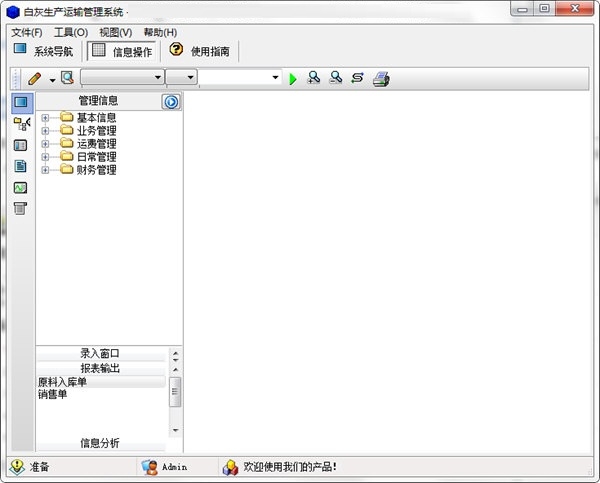Expand the 业务管理 tree node
Image resolution: width=600 pixels, height=483 pixels.
(x=45, y=131)
